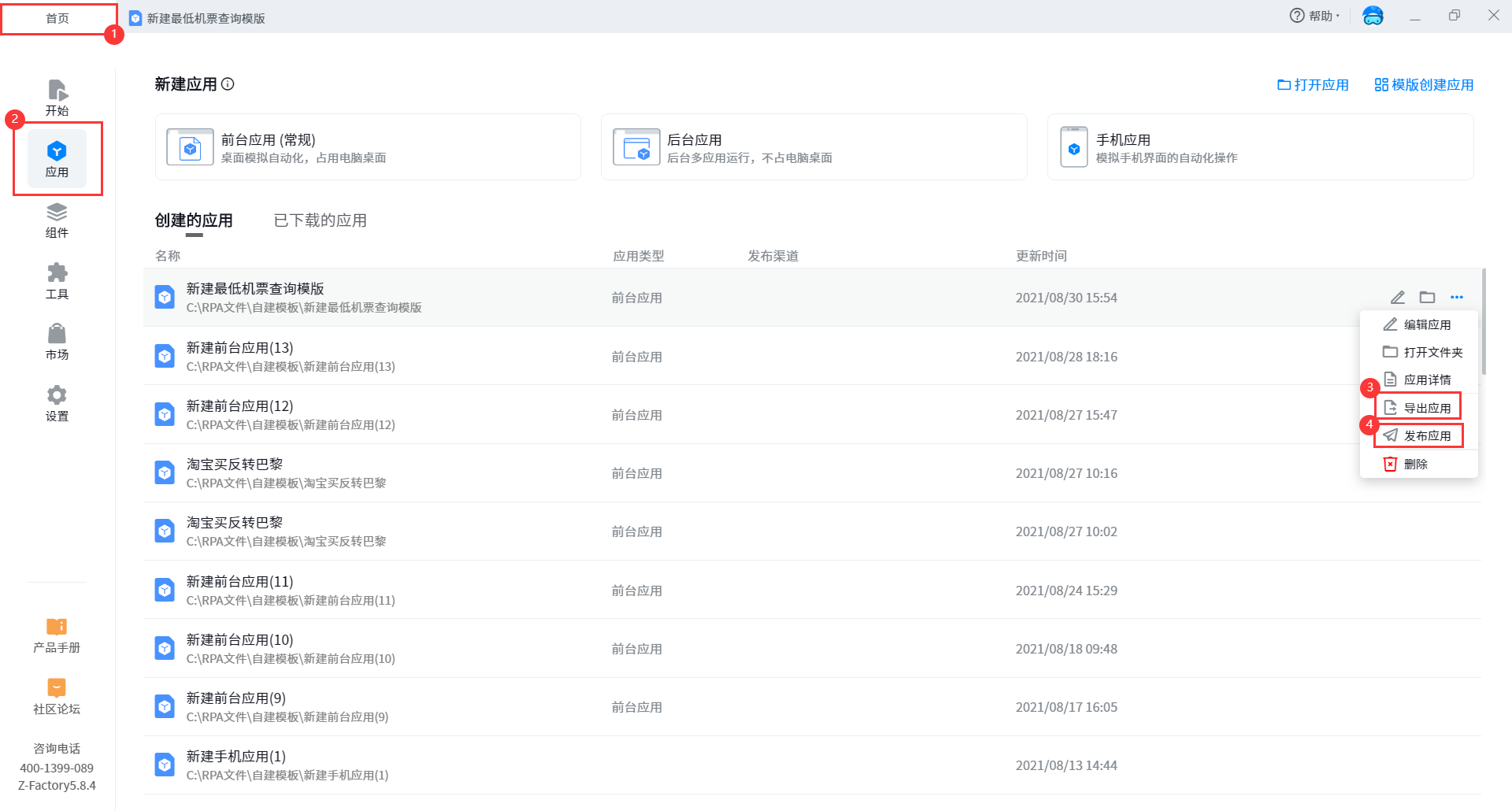Click the pencil edit icon on first app row

coord(1398,298)
